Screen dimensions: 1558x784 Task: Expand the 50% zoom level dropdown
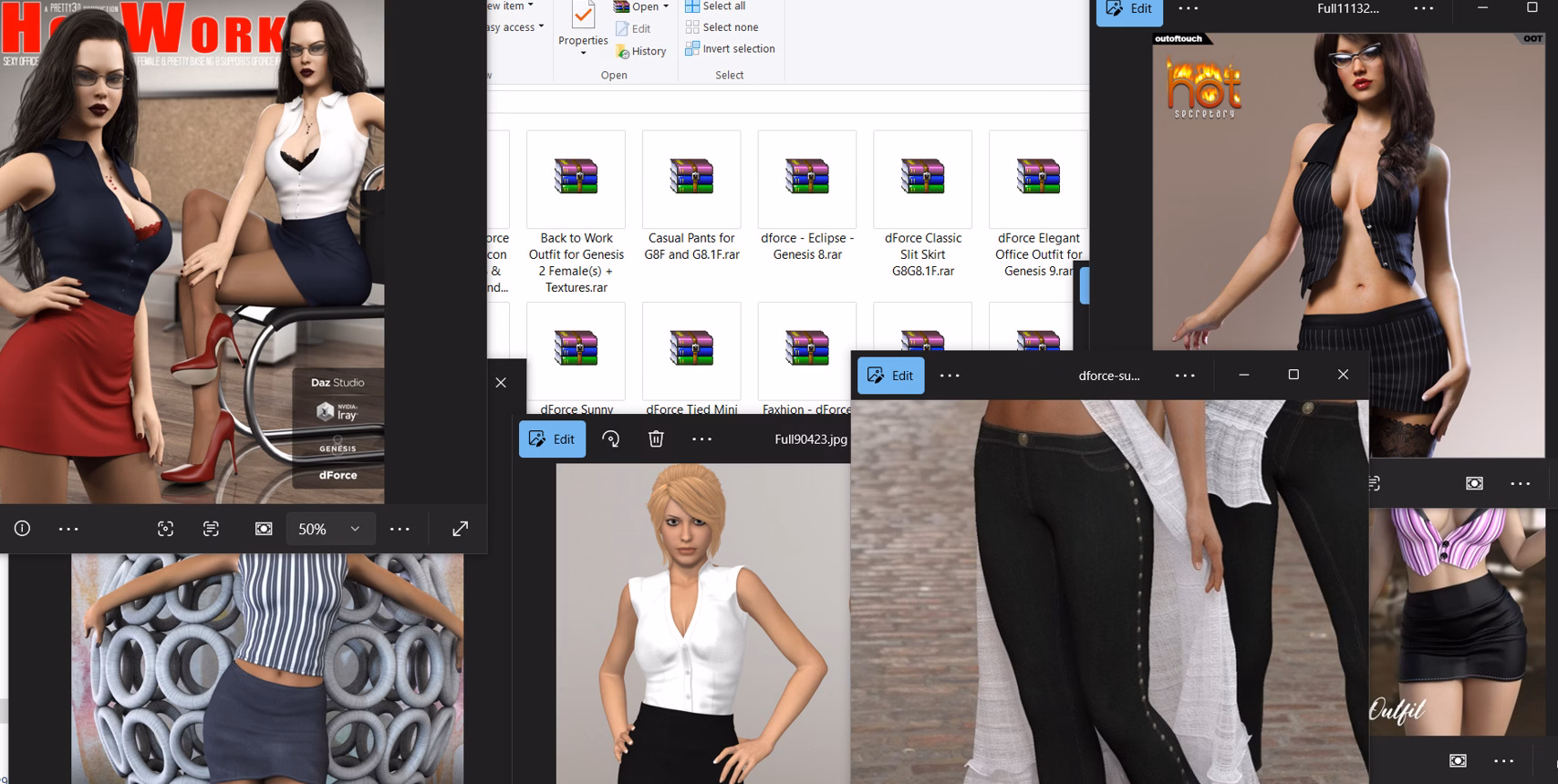click(355, 529)
